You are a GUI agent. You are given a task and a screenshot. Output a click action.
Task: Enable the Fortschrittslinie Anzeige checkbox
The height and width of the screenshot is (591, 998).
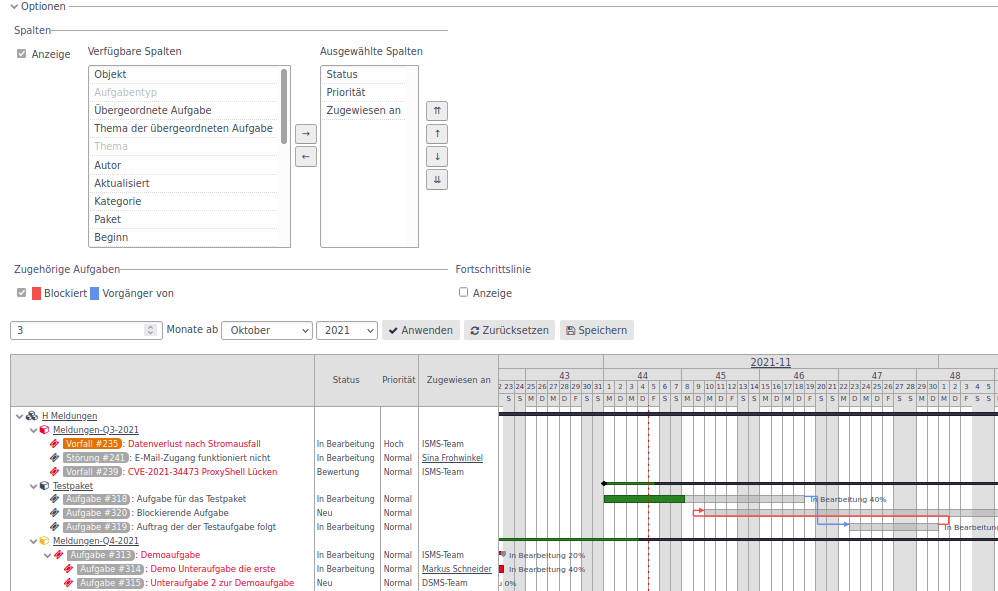[x=463, y=292]
